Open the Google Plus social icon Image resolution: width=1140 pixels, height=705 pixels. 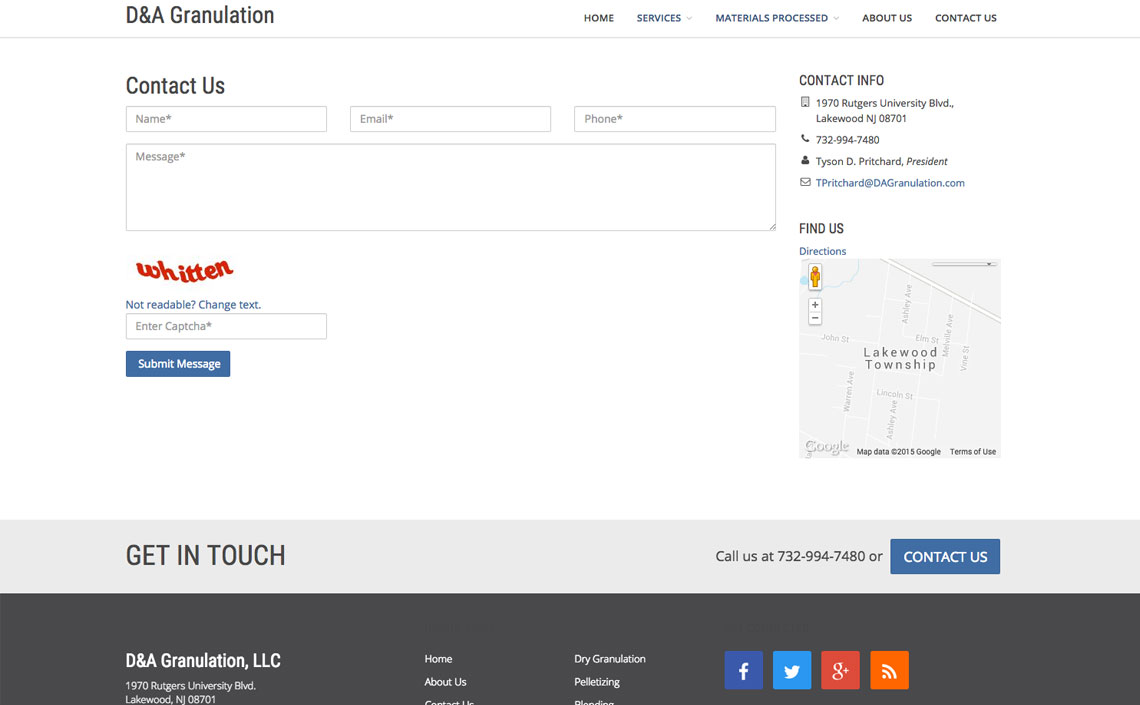[840, 670]
